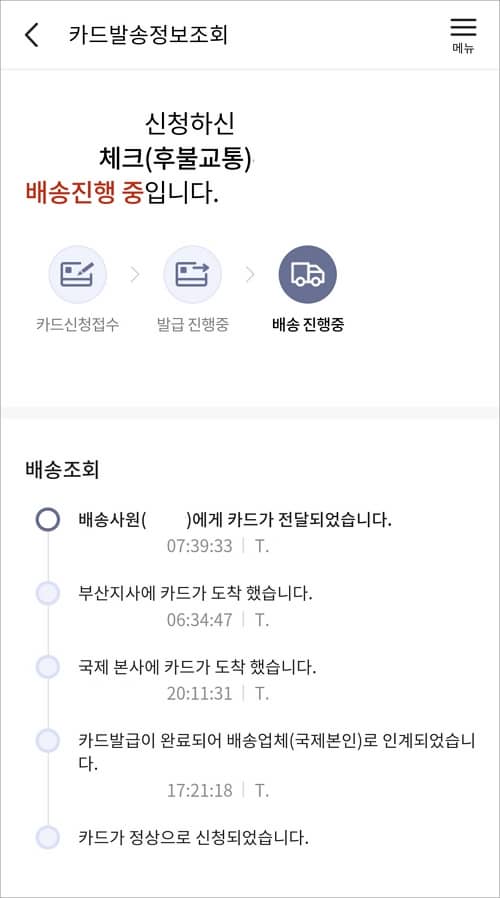Select the top timeline circle for 배송사원 delivery
The width and height of the screenshot is (500, 898).
tap(48, 520)
